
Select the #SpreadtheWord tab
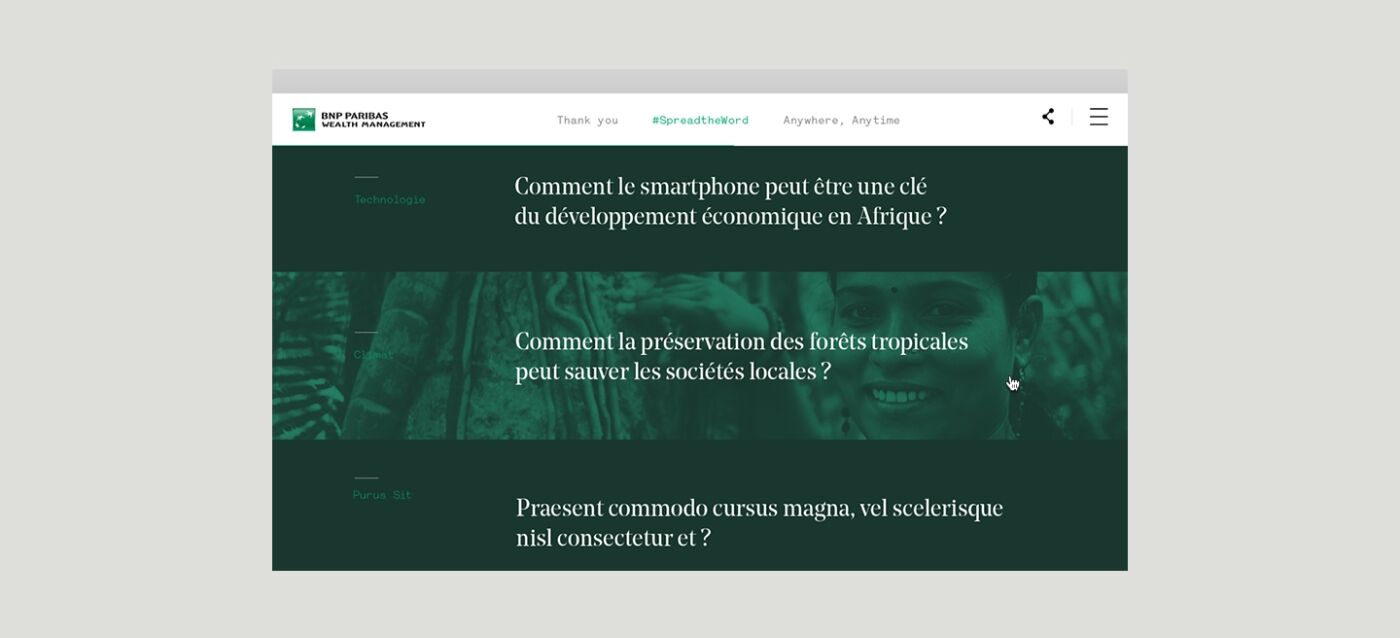[x=700, y=120]
